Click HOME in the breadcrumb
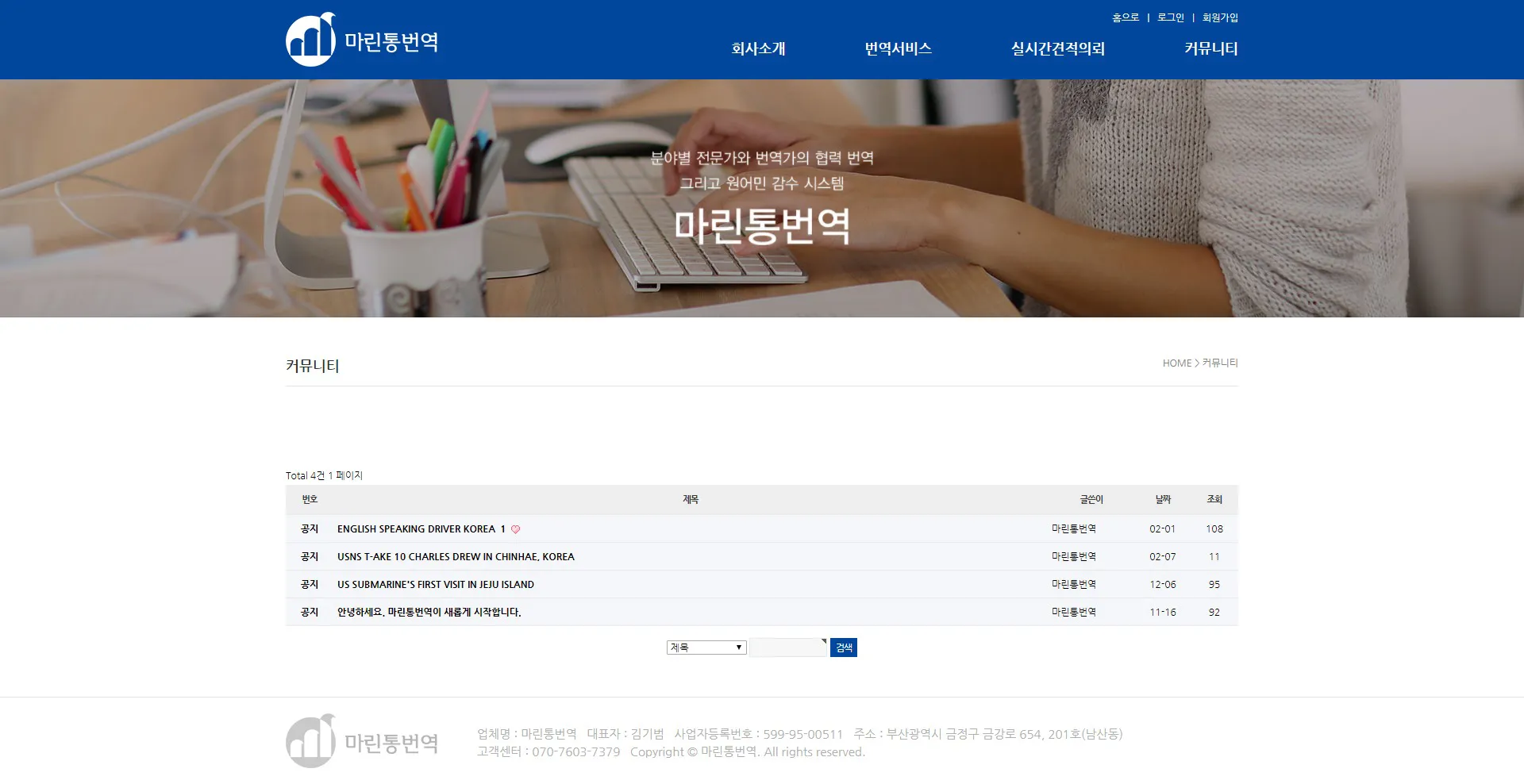 point(1177,363)
